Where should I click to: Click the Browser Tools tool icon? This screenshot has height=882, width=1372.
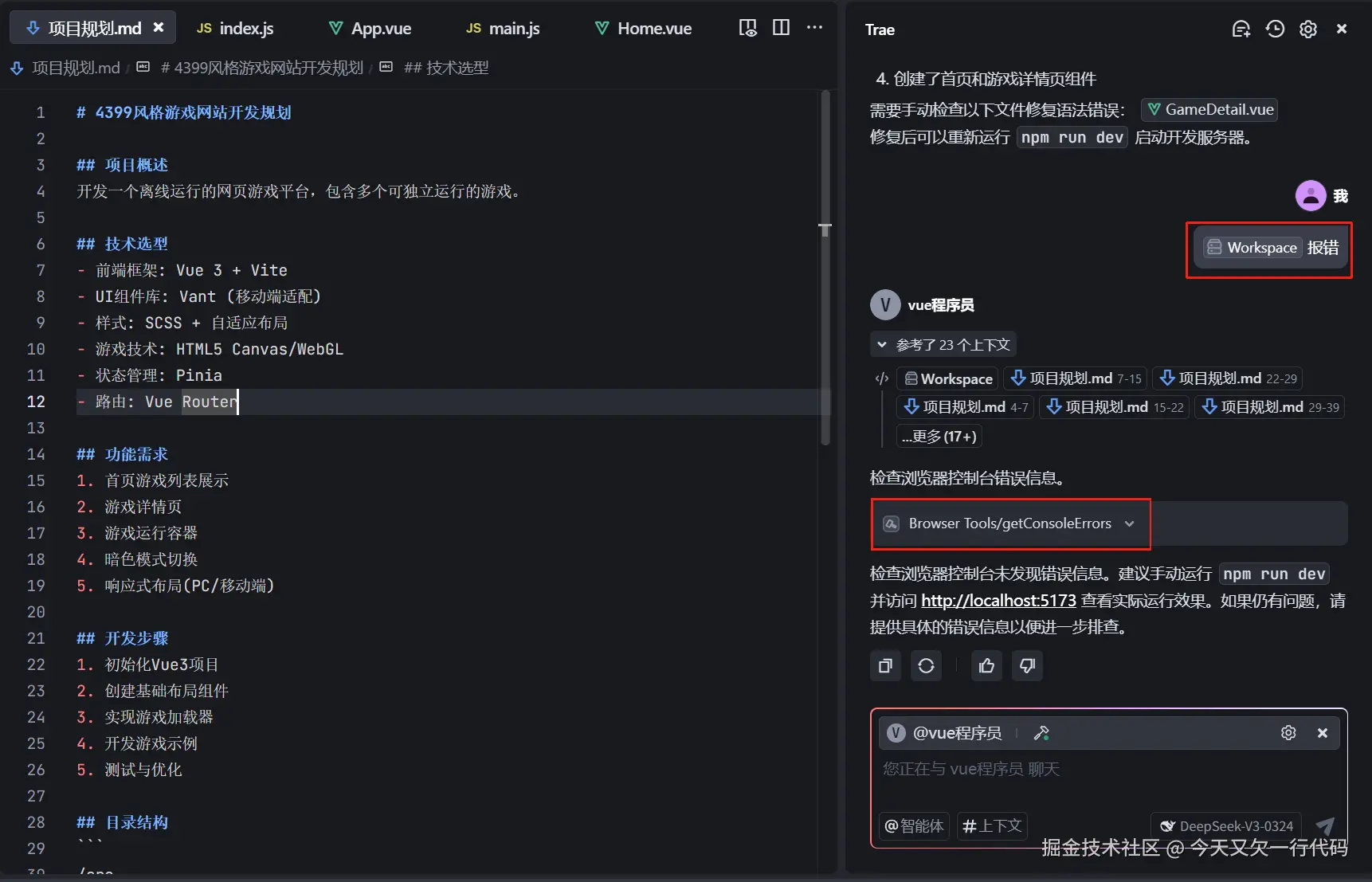tap(892, 523)
